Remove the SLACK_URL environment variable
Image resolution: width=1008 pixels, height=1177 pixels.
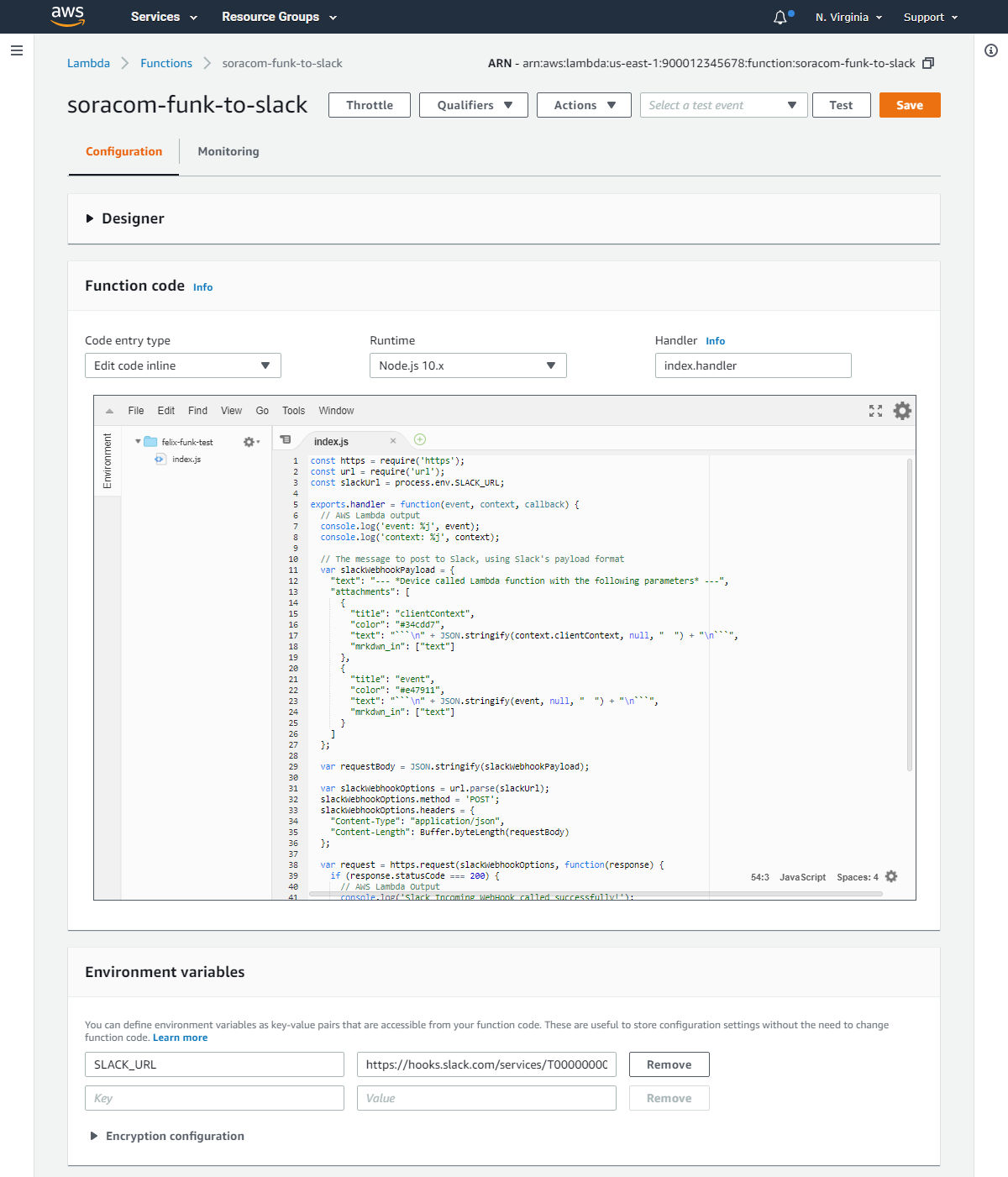click(x=669, y=1064)
